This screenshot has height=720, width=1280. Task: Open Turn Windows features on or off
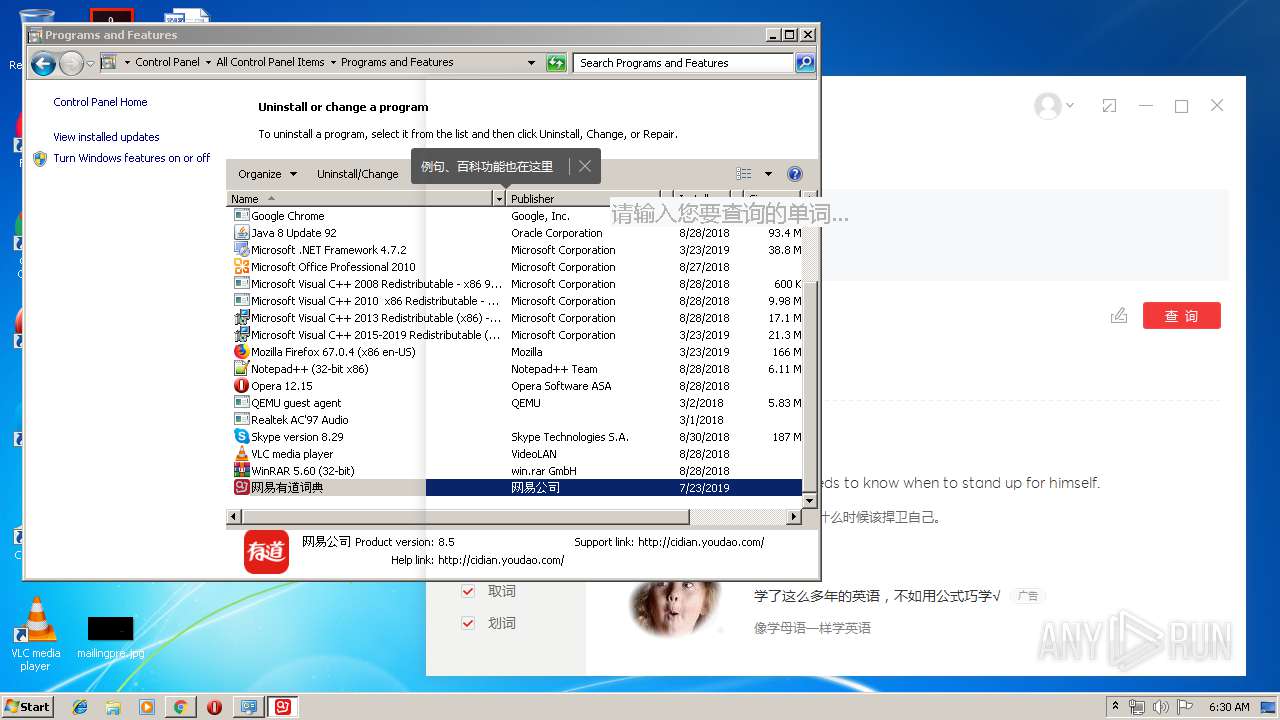[x=131, y=158]
